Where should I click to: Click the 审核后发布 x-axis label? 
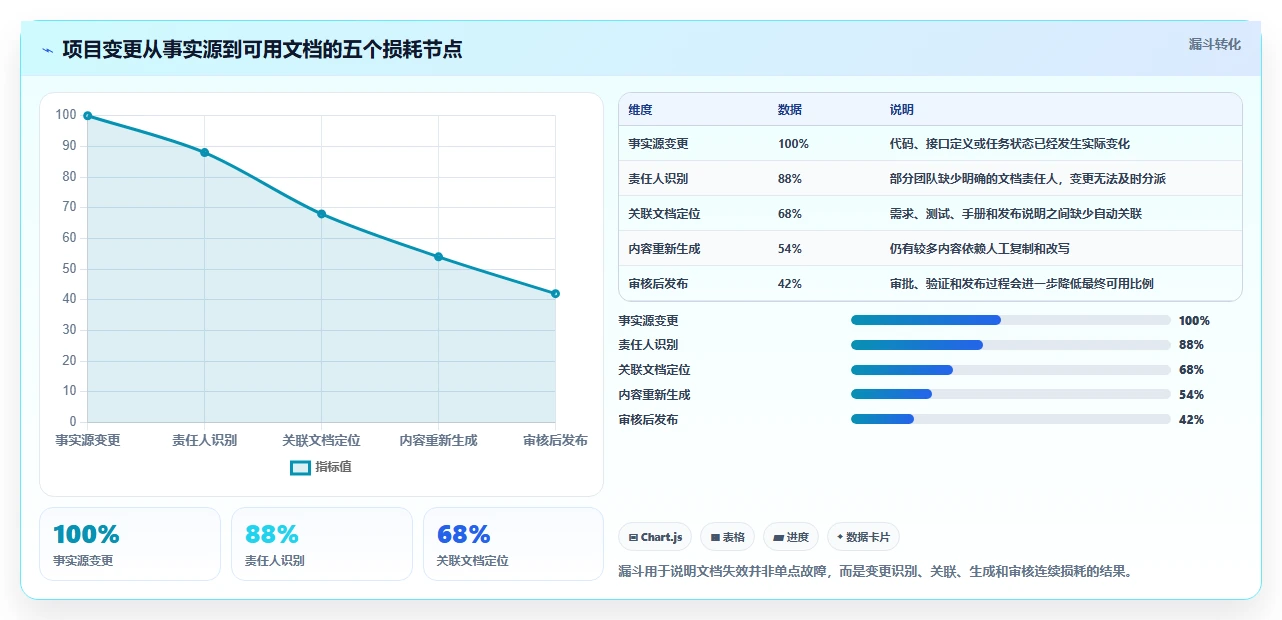(555, 440)
